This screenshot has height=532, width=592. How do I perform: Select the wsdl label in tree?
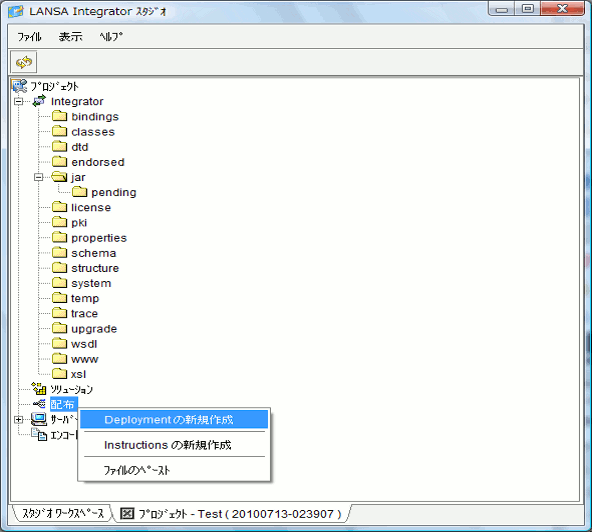coord(84,344)
